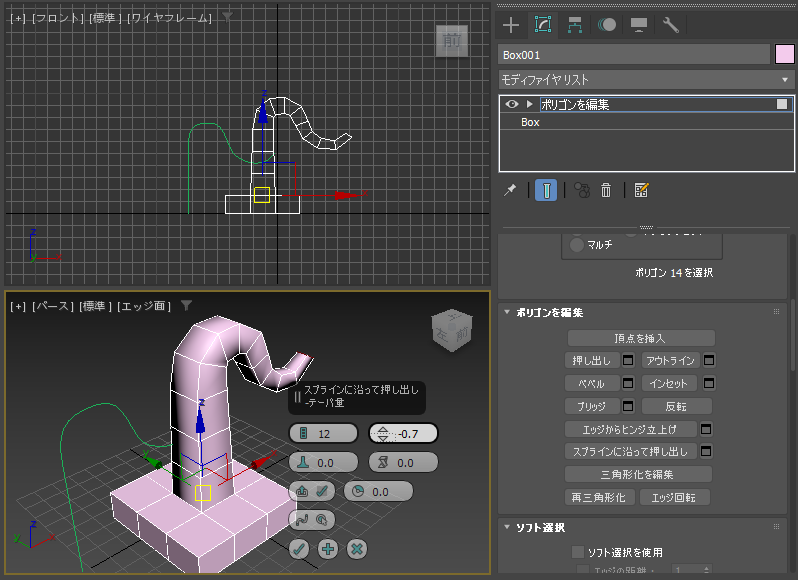Click the taper amount spinner showing -0.7

point(403,434)
